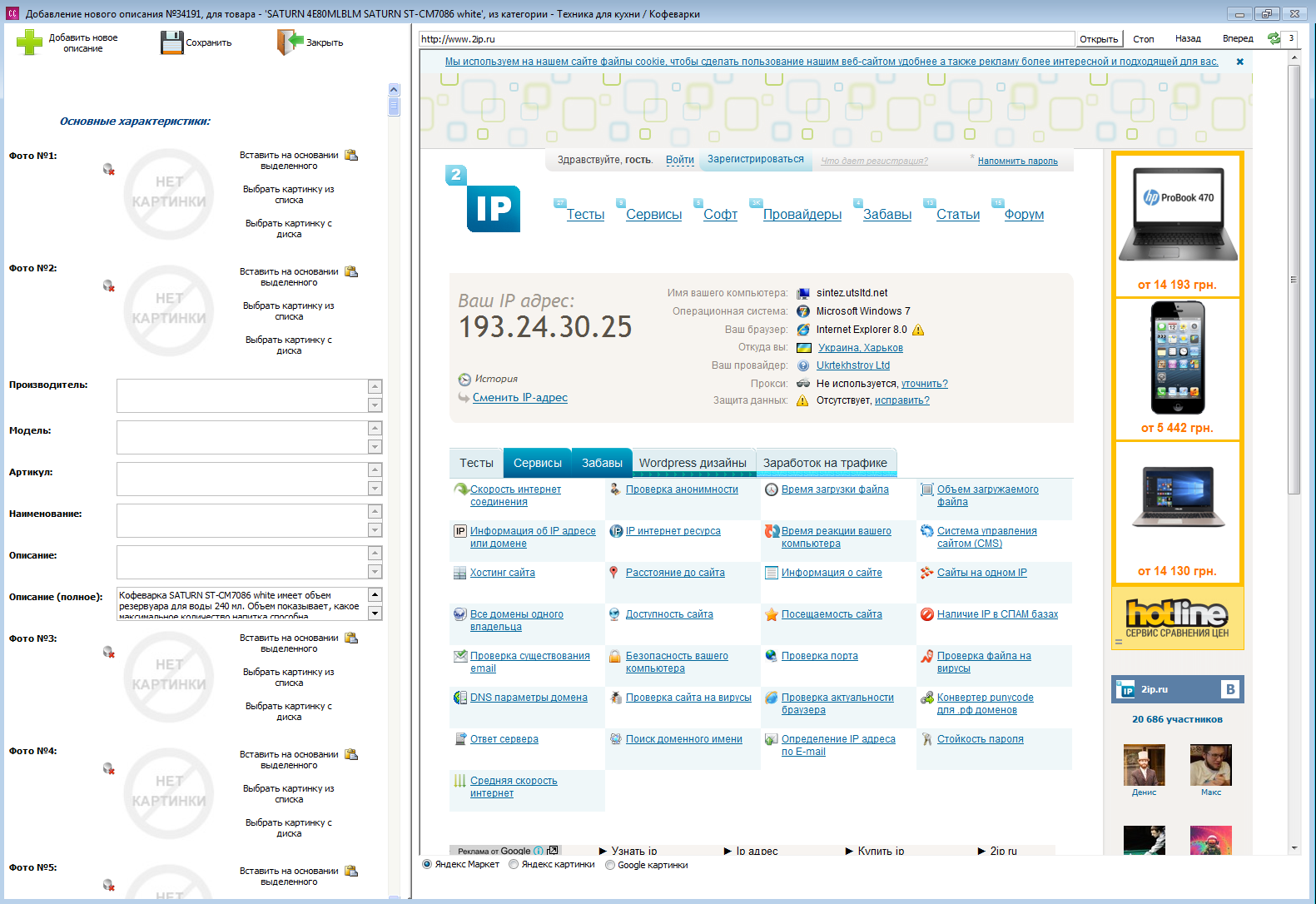
Task: Click the Наличие IP в СПАМ базах icon
Action: (x=927, y=614)
